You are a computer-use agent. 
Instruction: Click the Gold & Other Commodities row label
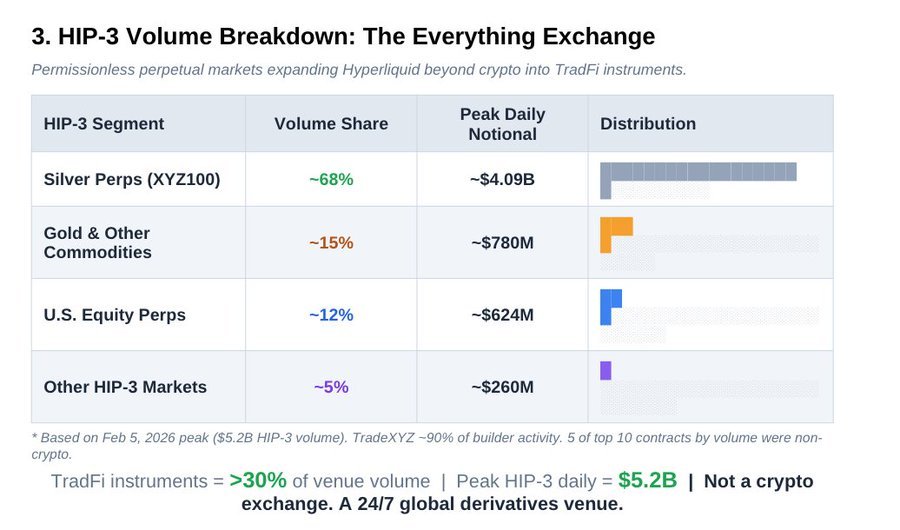coord(98,243)
